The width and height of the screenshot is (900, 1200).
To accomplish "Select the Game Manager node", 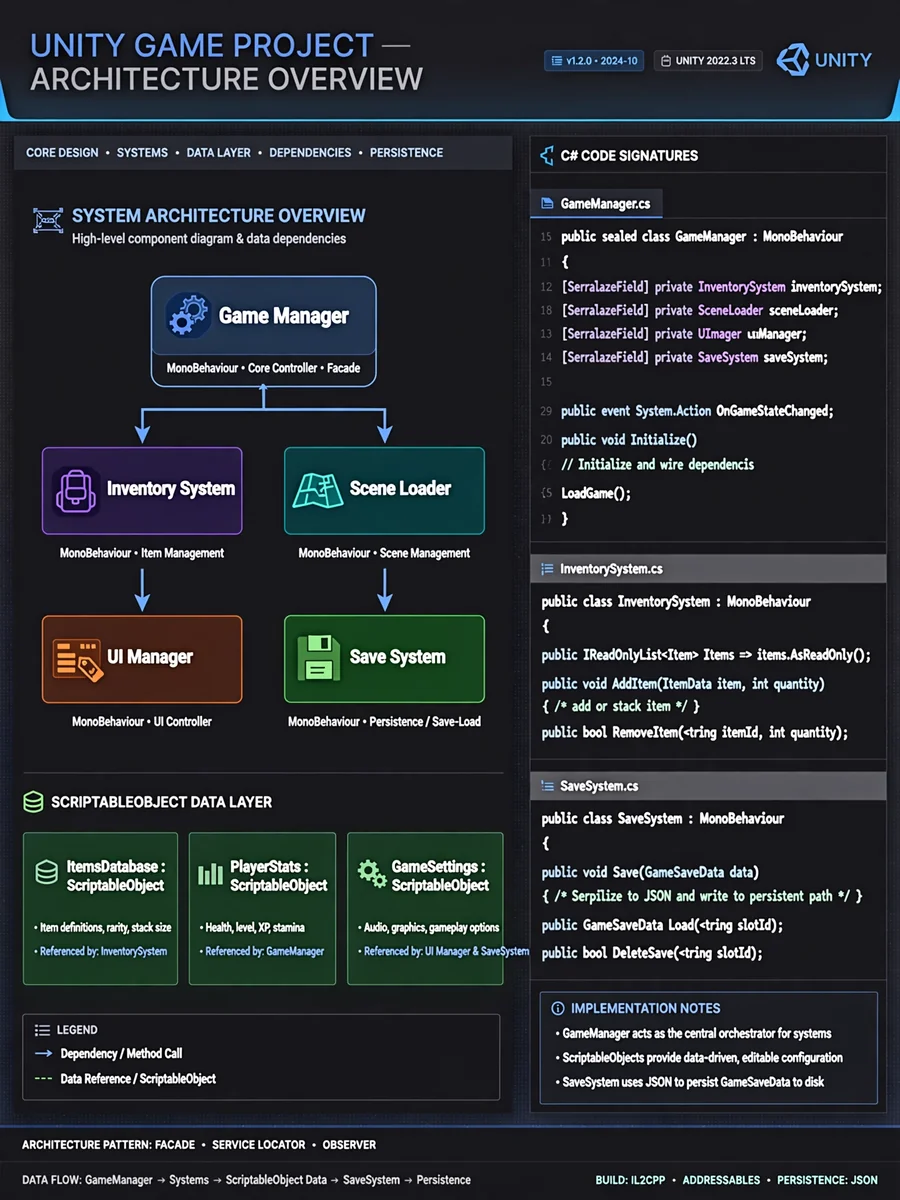I will pyautogui.click(x=264, y=331).
